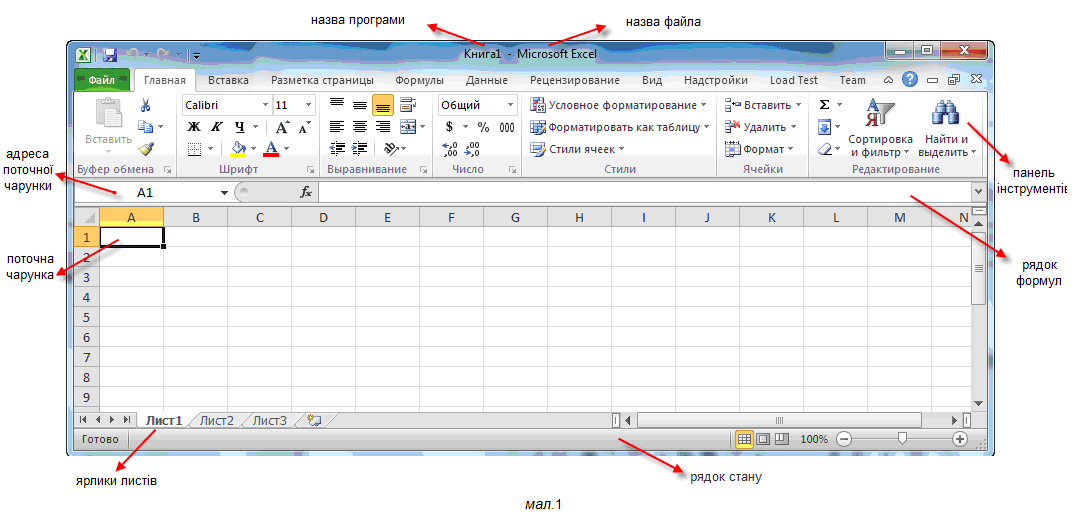Click inside the formula bar input field

coord(644,193)
